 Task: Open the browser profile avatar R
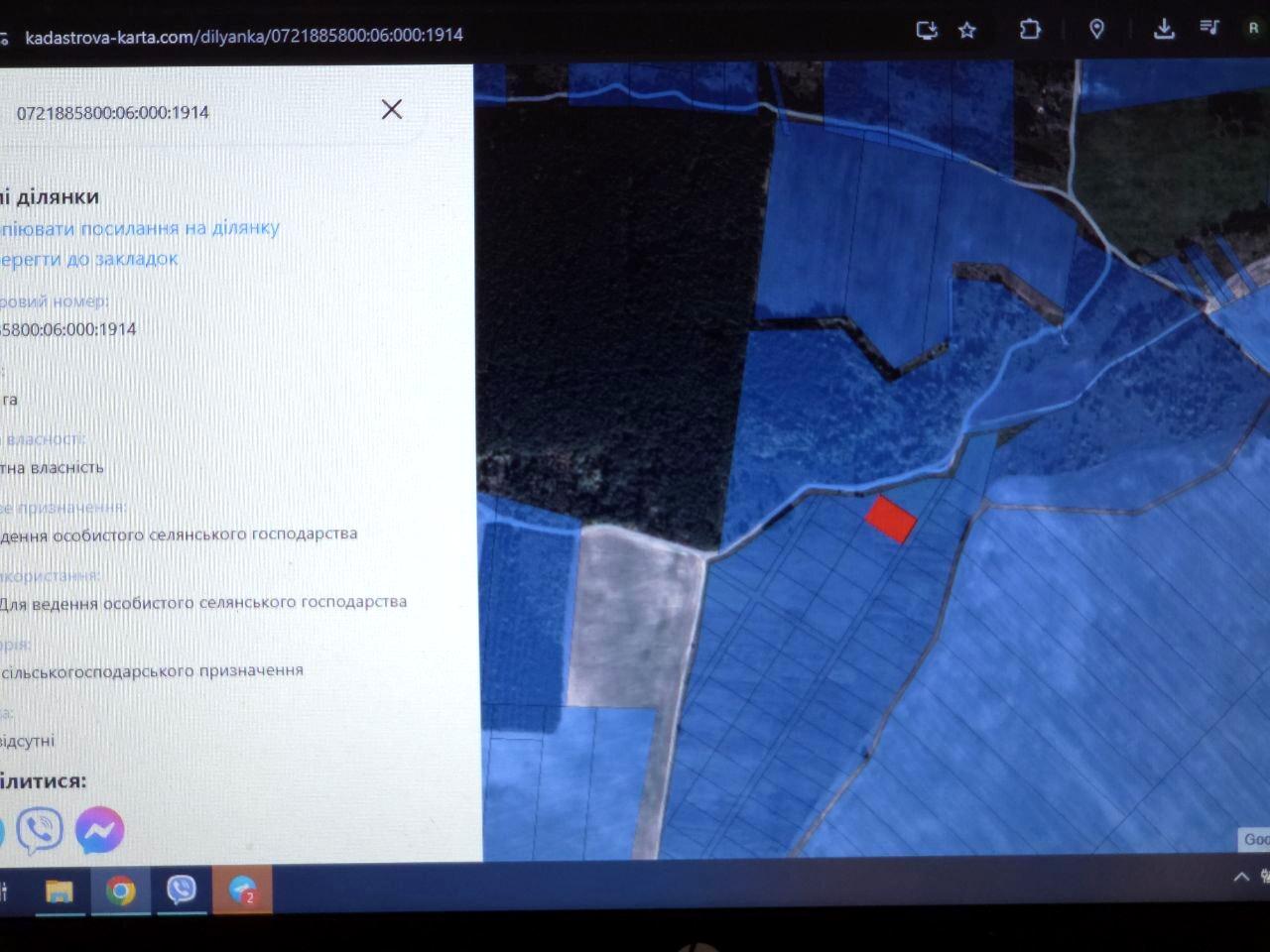tap(1253, 29)
